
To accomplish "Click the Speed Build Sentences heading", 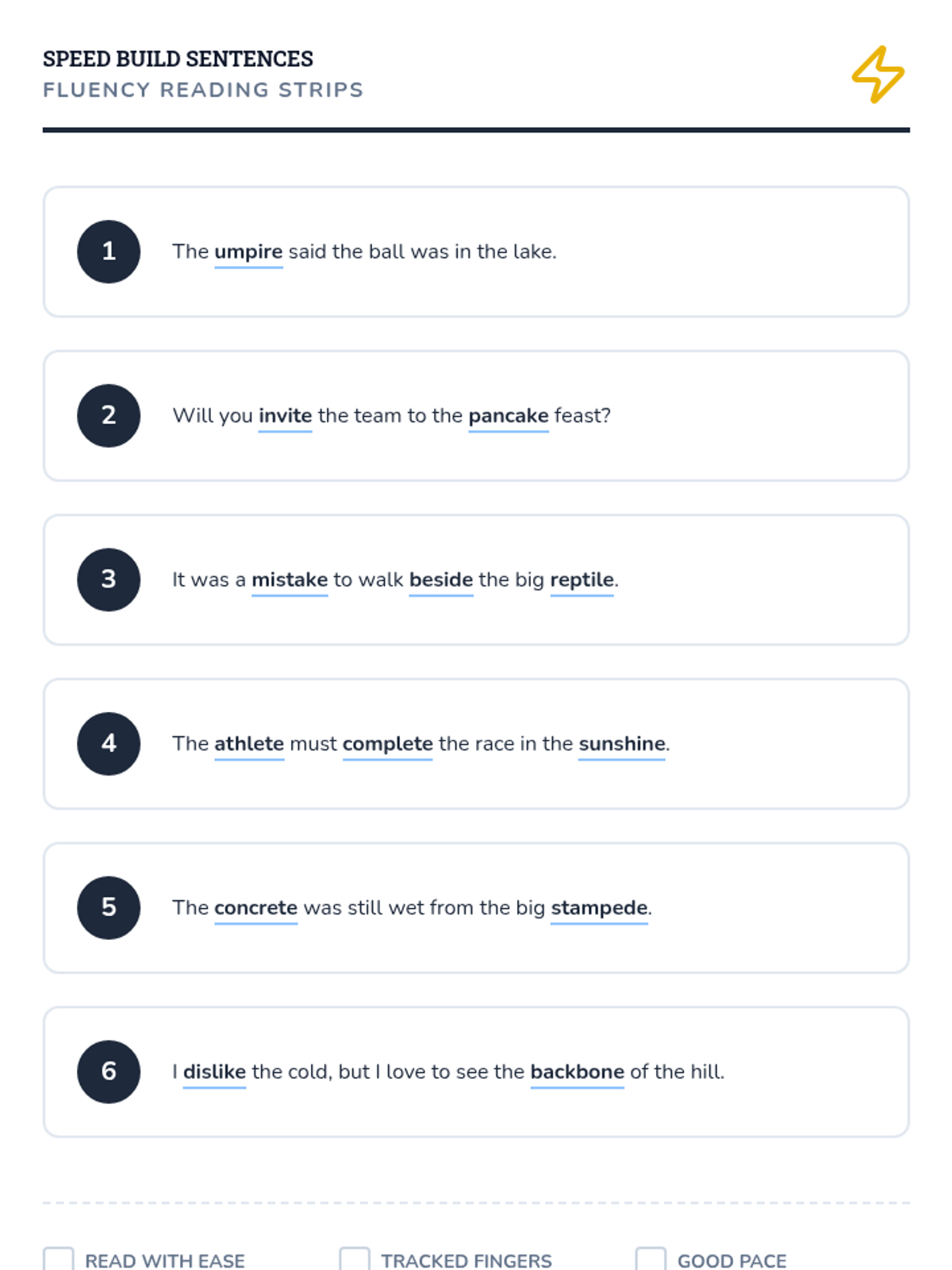I will click(x=178, y=59).
